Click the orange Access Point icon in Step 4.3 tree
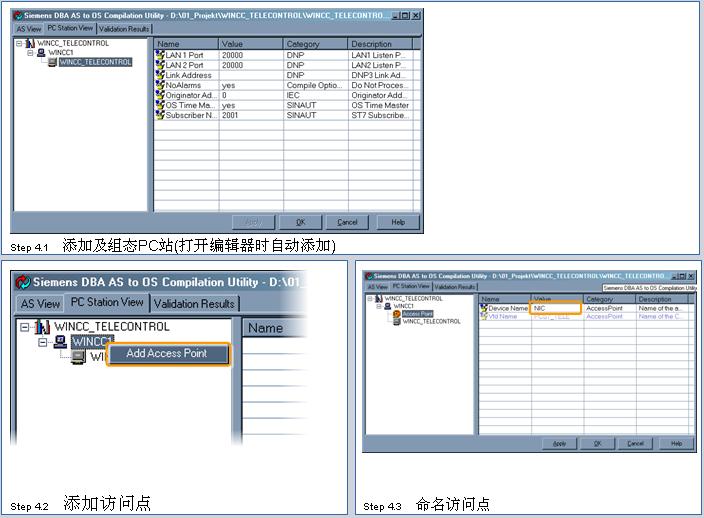The height and width of the screenshot is (518, 704). click(x=396, y=314)
